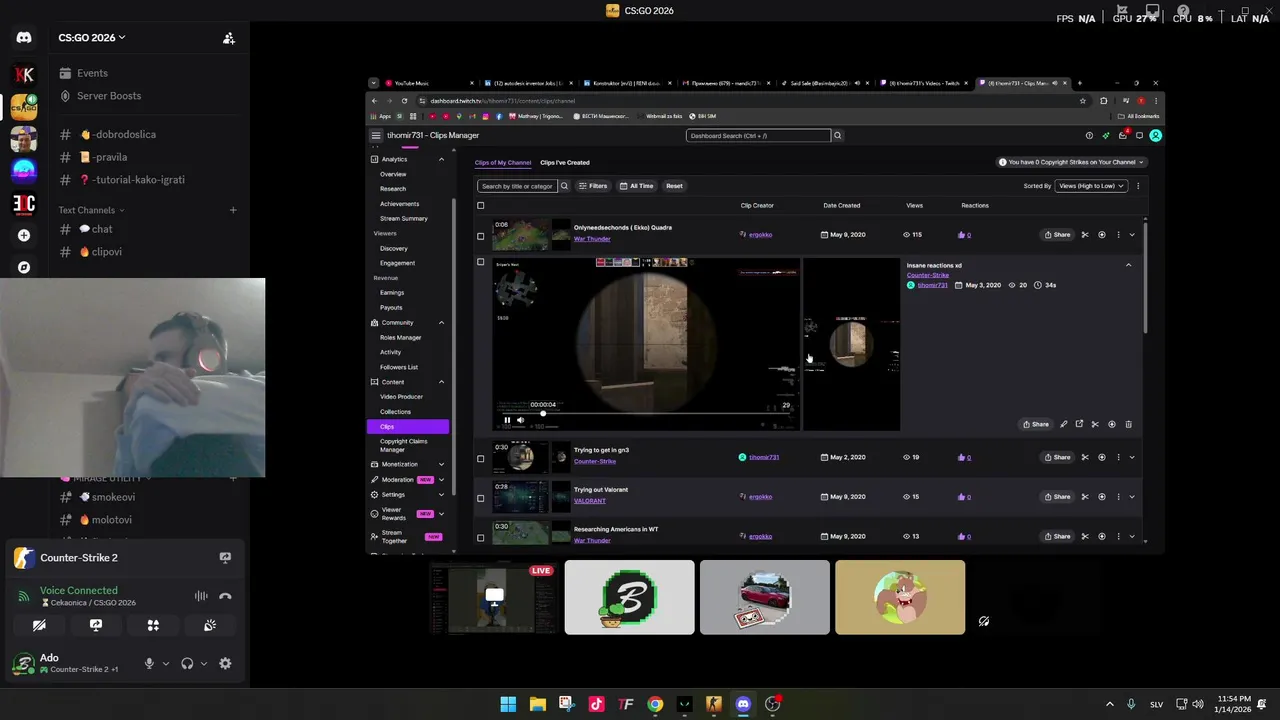The width and height of the screenshot is (1280, 720).
Task: Select the LIVE stream preview thumbnail
Action: click(494, 597)
